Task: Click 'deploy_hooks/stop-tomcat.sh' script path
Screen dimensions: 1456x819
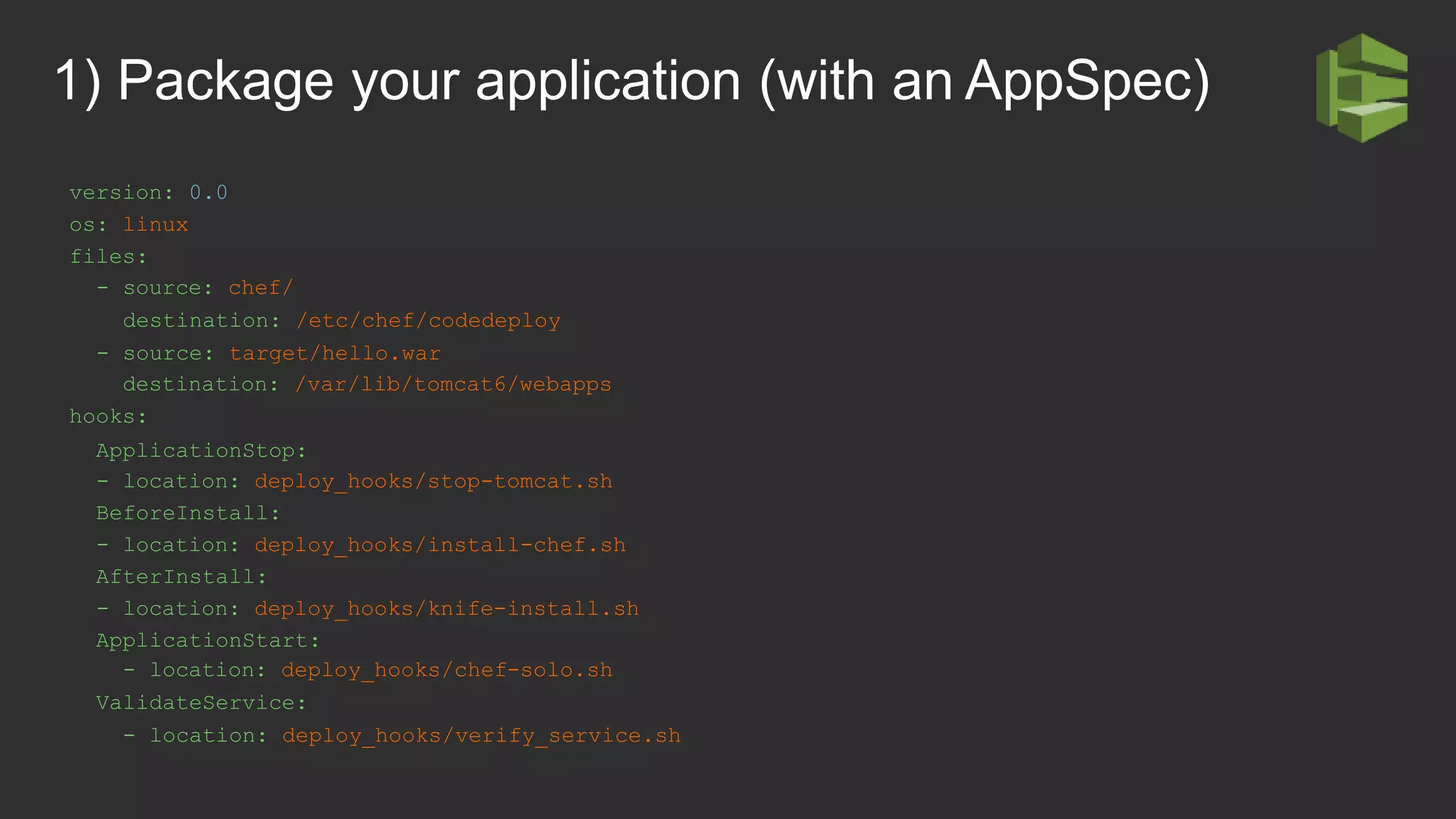Action: 434,481
